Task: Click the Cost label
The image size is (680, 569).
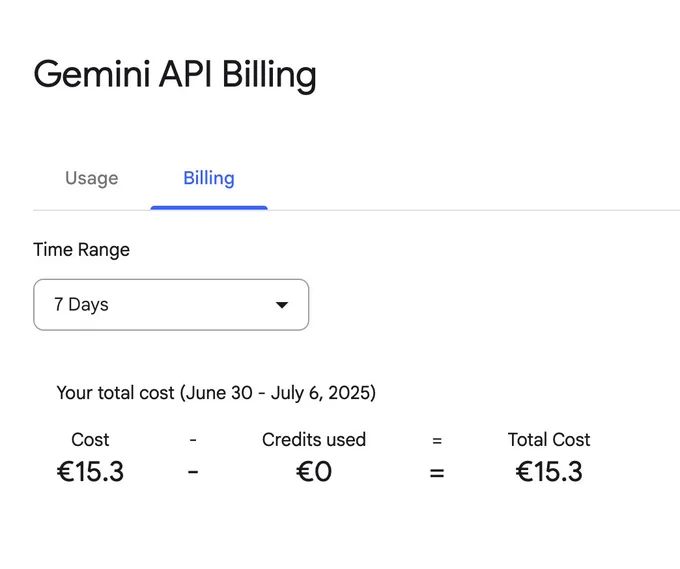Action: pos(90,440)
